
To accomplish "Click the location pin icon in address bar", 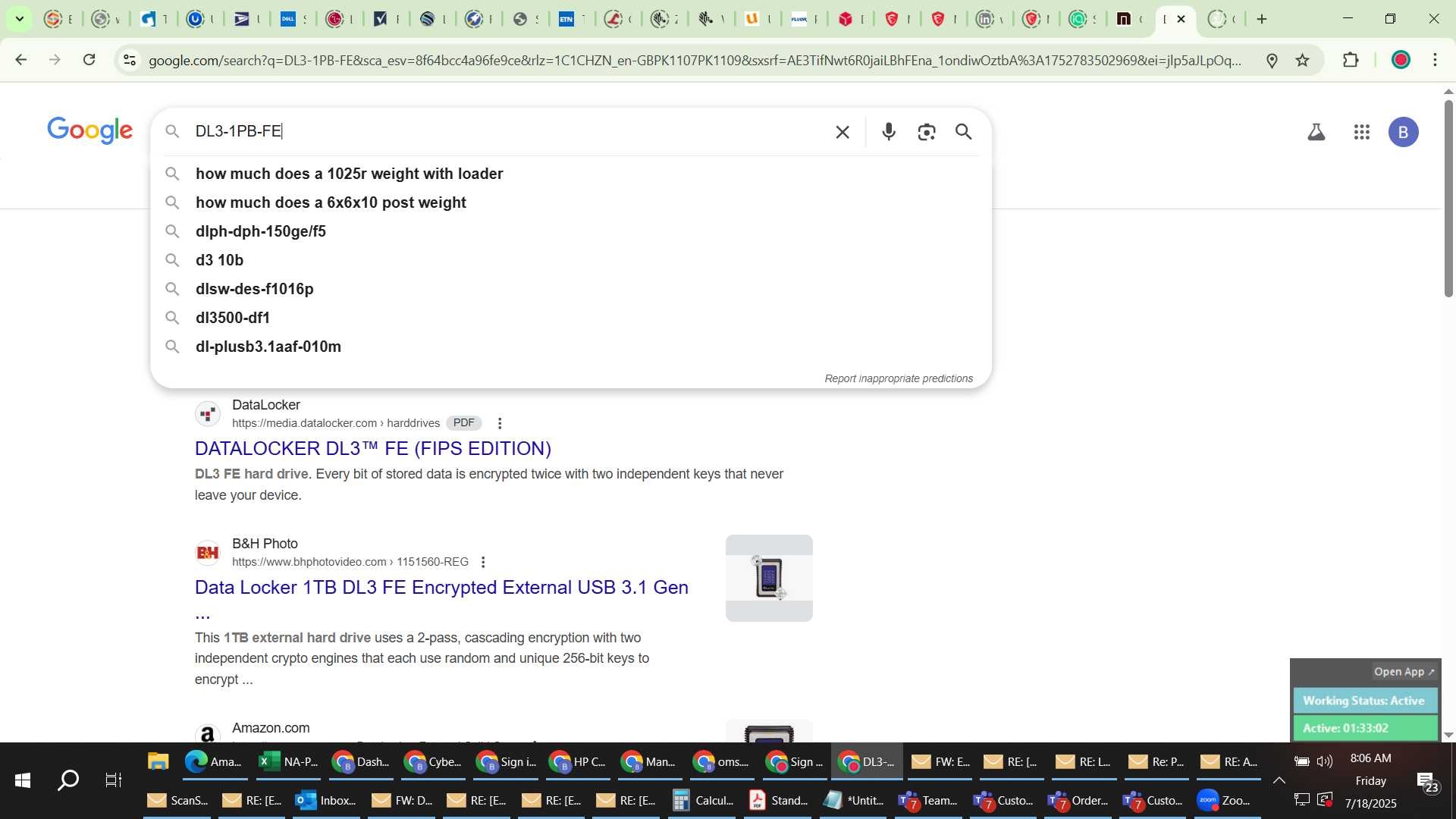I will pos(1272,60).
